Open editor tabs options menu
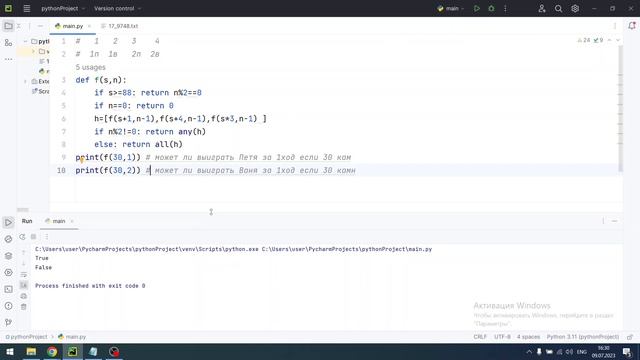 pos(615,26)
